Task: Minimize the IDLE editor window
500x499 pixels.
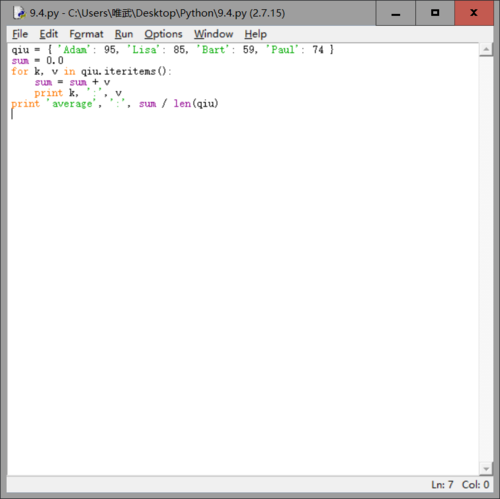Action: click(x=396, y=13)
